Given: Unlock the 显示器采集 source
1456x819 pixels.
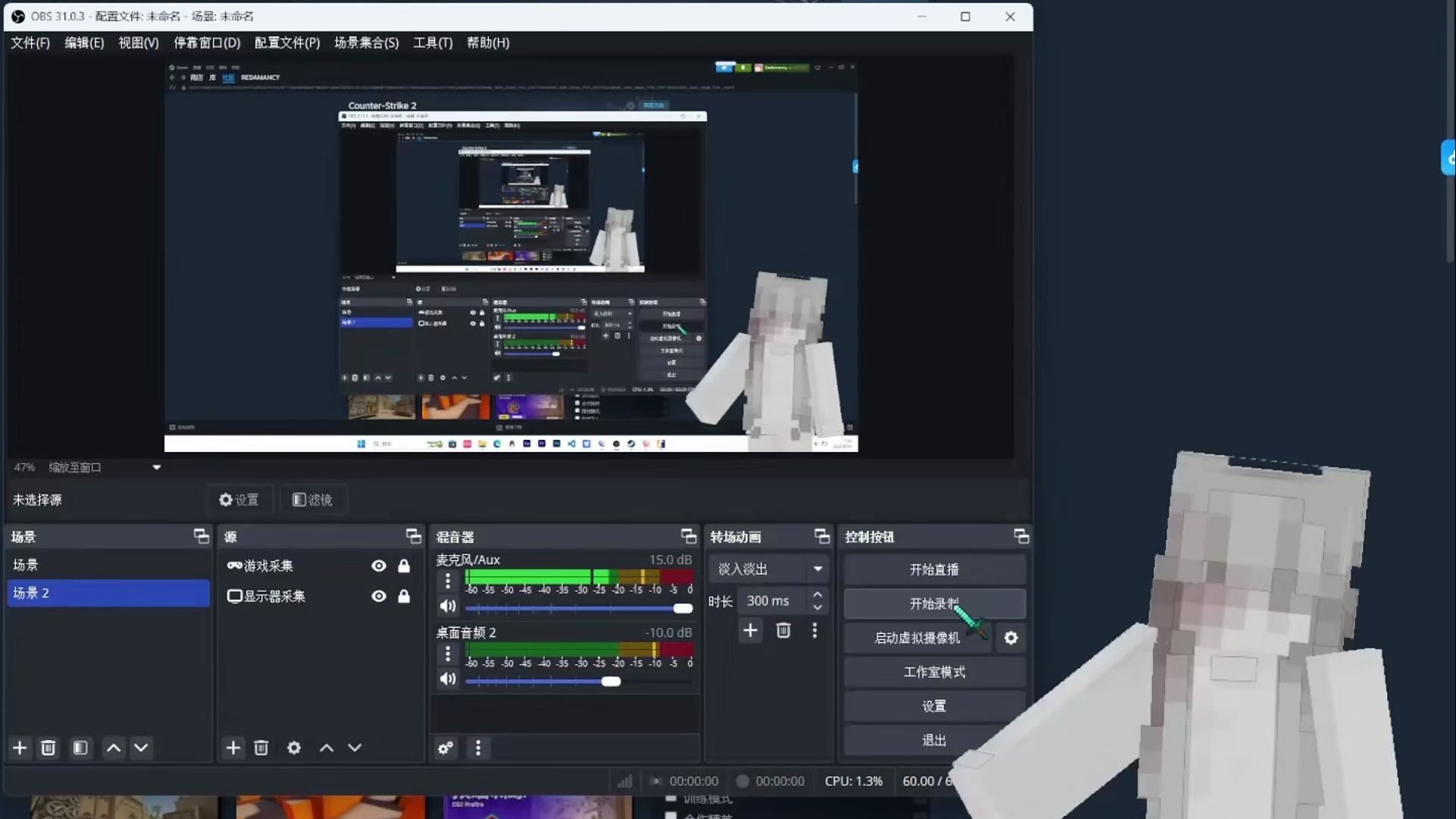Looking at the screenshot, I should [x=404, y=596].
